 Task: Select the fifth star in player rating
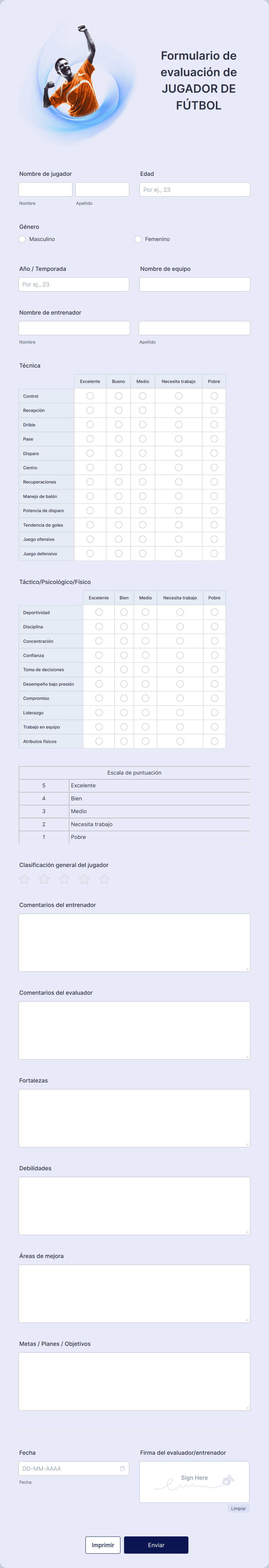tap(104, 878)
